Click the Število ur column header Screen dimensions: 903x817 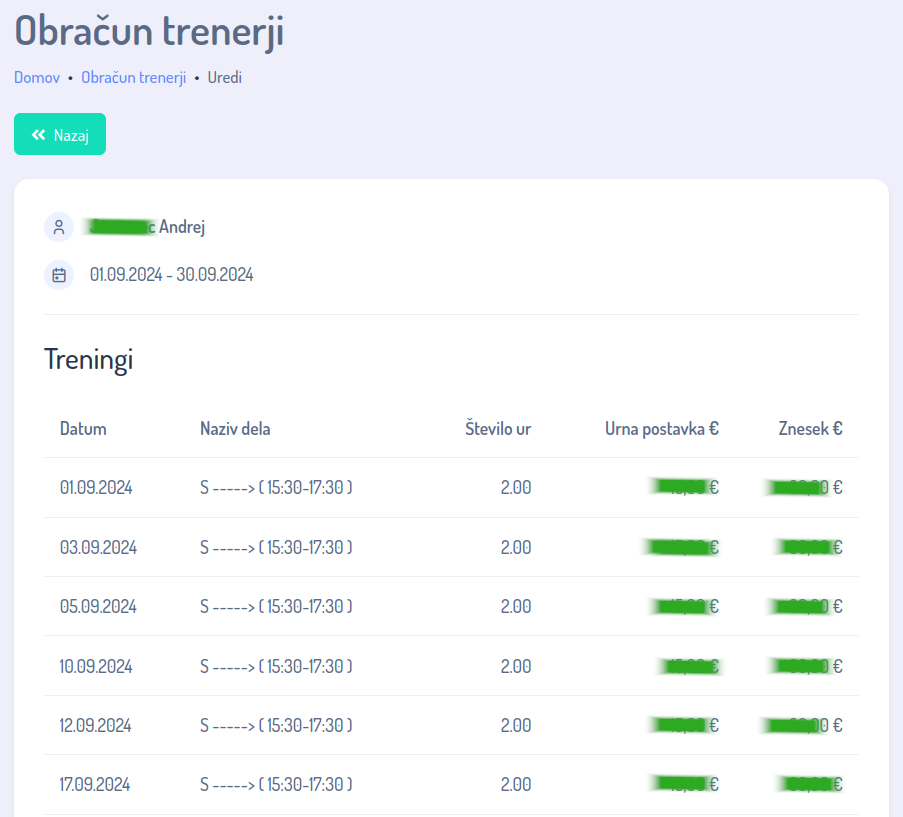click(x=498, y=429)
